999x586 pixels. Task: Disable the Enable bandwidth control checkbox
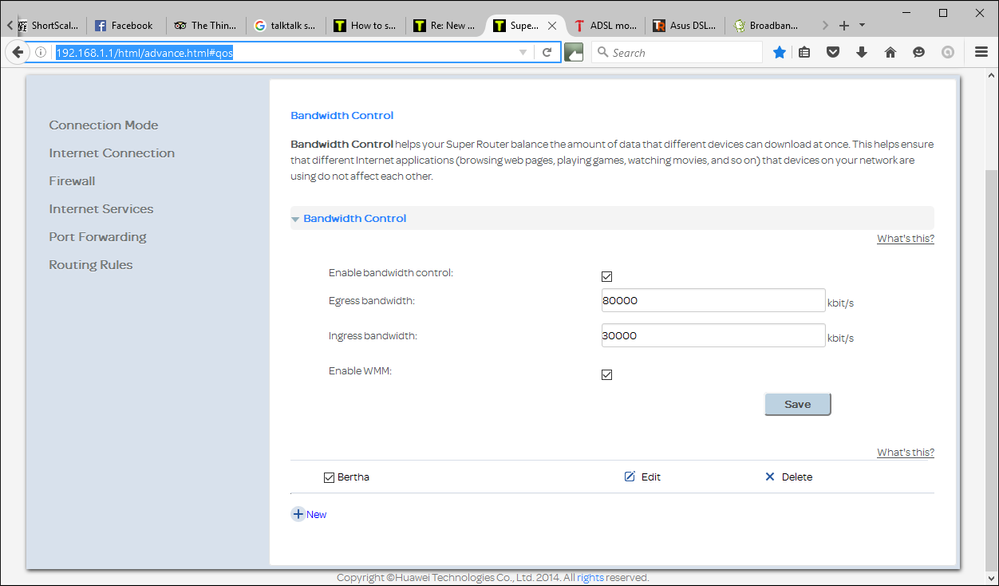coord(607,277)
